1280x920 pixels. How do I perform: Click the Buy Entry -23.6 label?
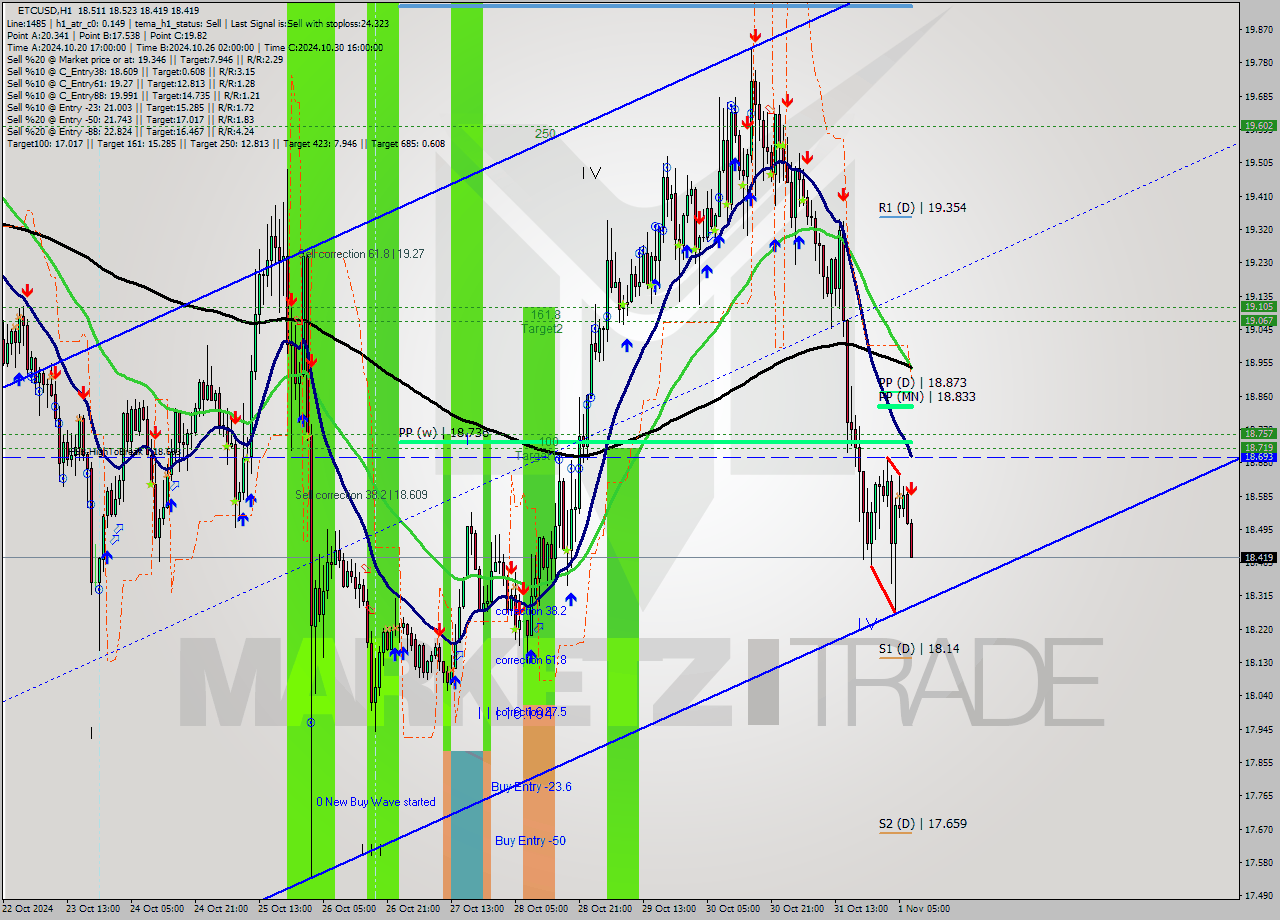pyautogui.click(x=531, y=787)
